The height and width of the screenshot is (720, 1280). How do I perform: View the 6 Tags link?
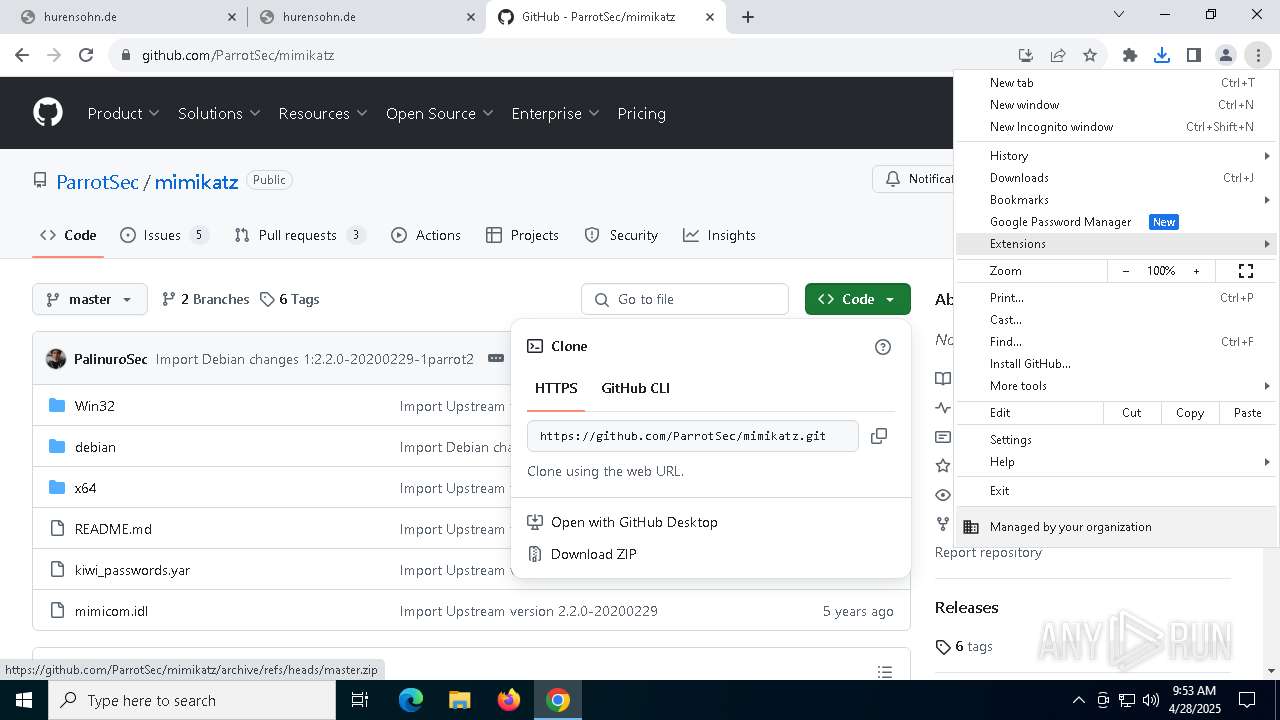click(x=289, y=299)
